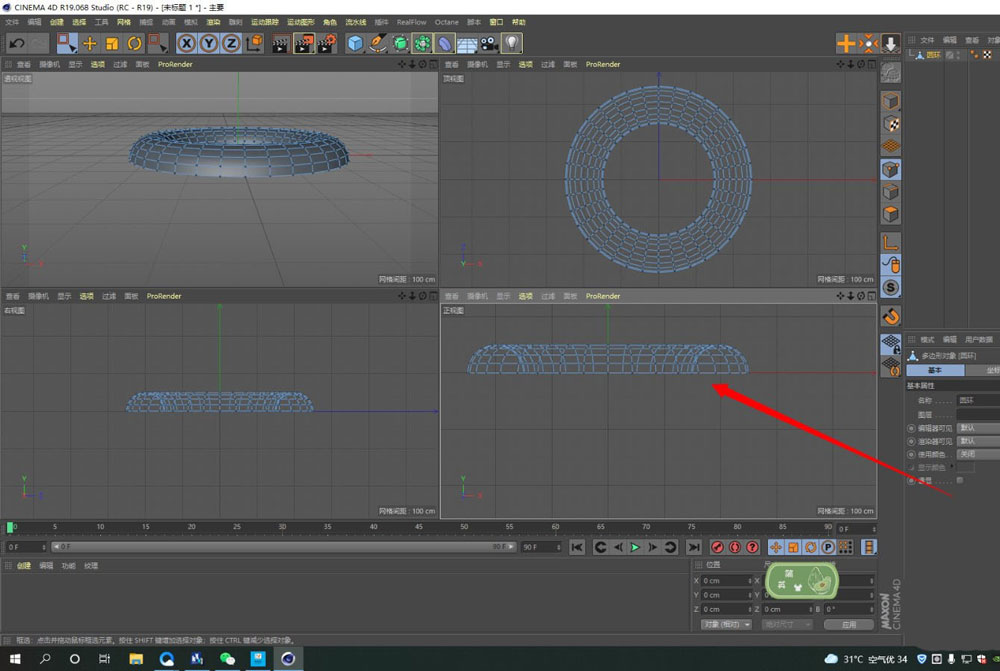Open the 使用颜色 dropdown
This screenshot has height=671, width=1000.
[x=977, y=453]
